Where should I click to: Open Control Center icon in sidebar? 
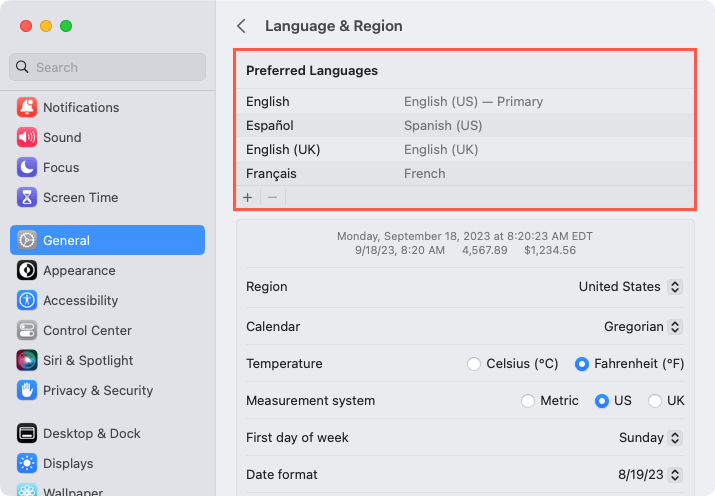(x=27, y=330)
